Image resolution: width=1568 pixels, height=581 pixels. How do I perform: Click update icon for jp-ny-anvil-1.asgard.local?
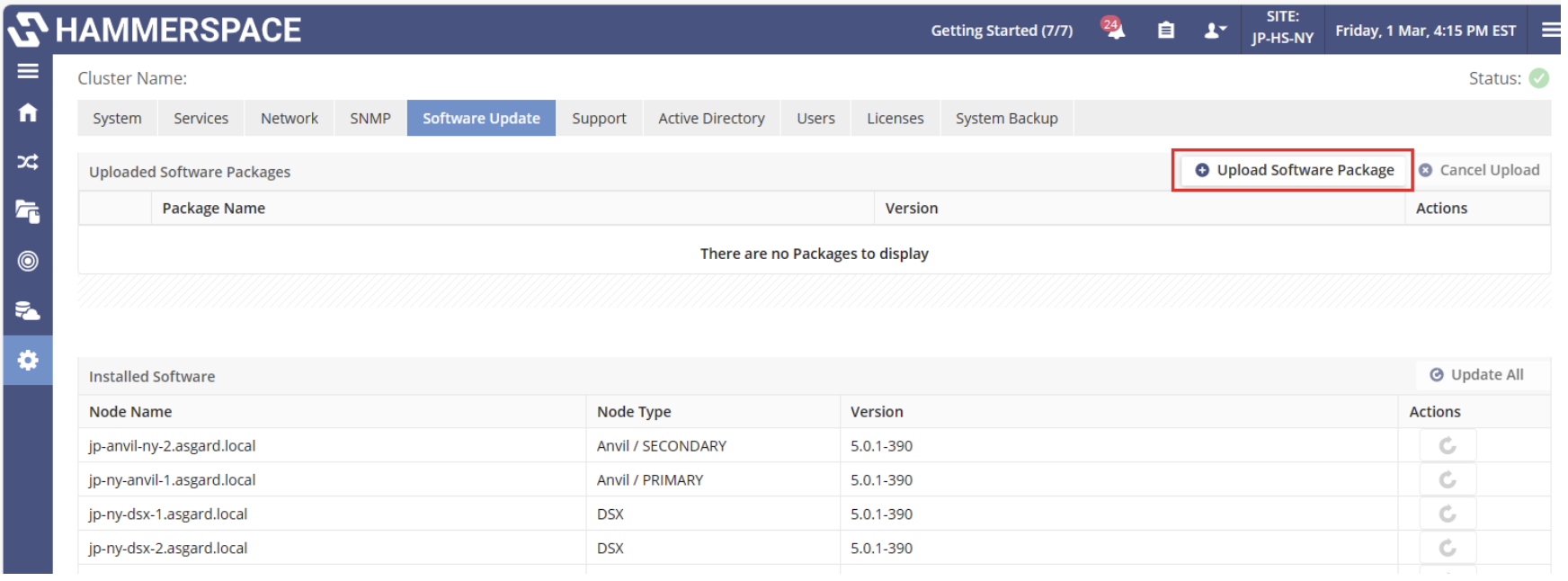point(1448,480)
